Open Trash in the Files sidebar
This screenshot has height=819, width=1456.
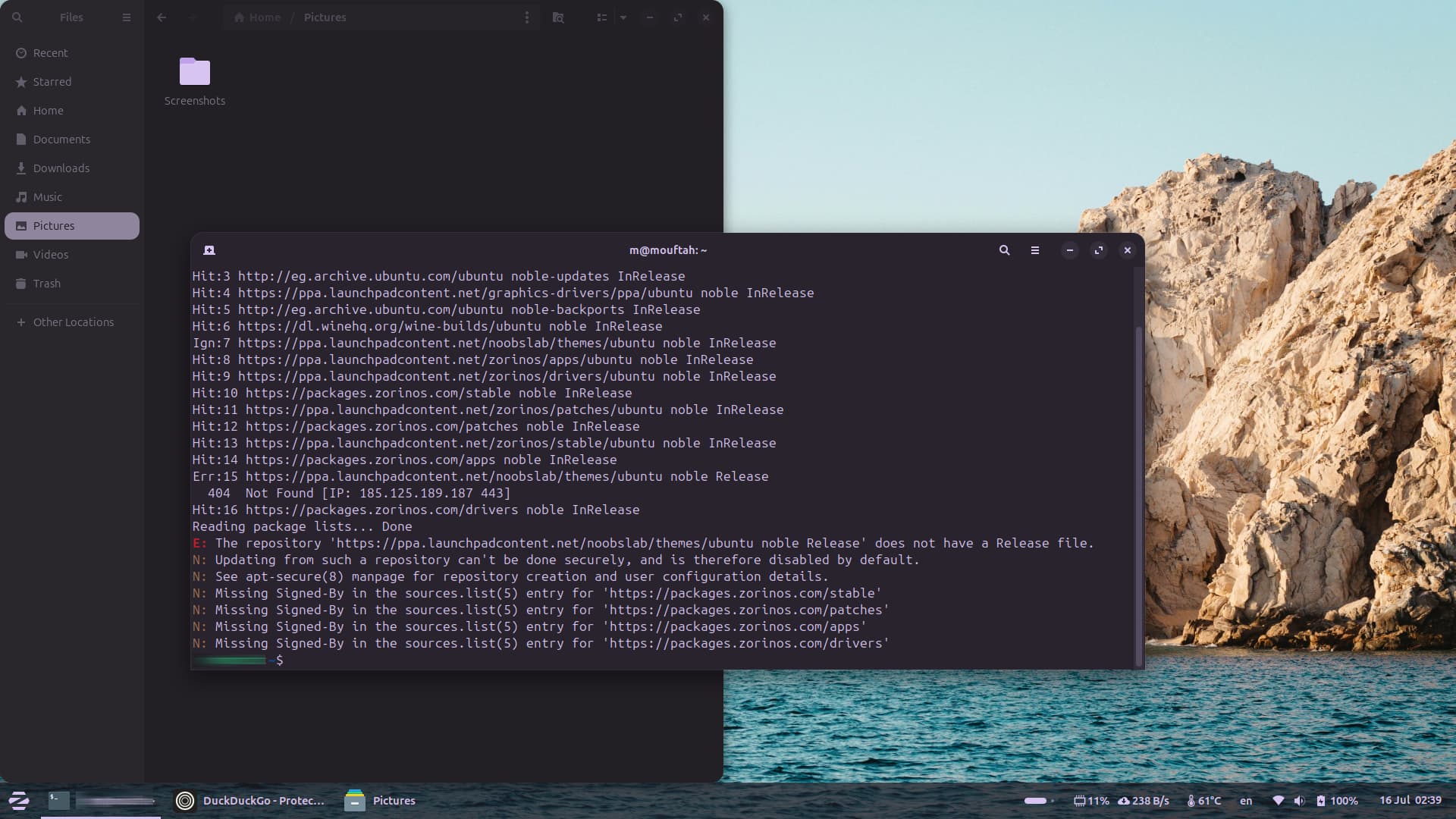pos(72,284)
